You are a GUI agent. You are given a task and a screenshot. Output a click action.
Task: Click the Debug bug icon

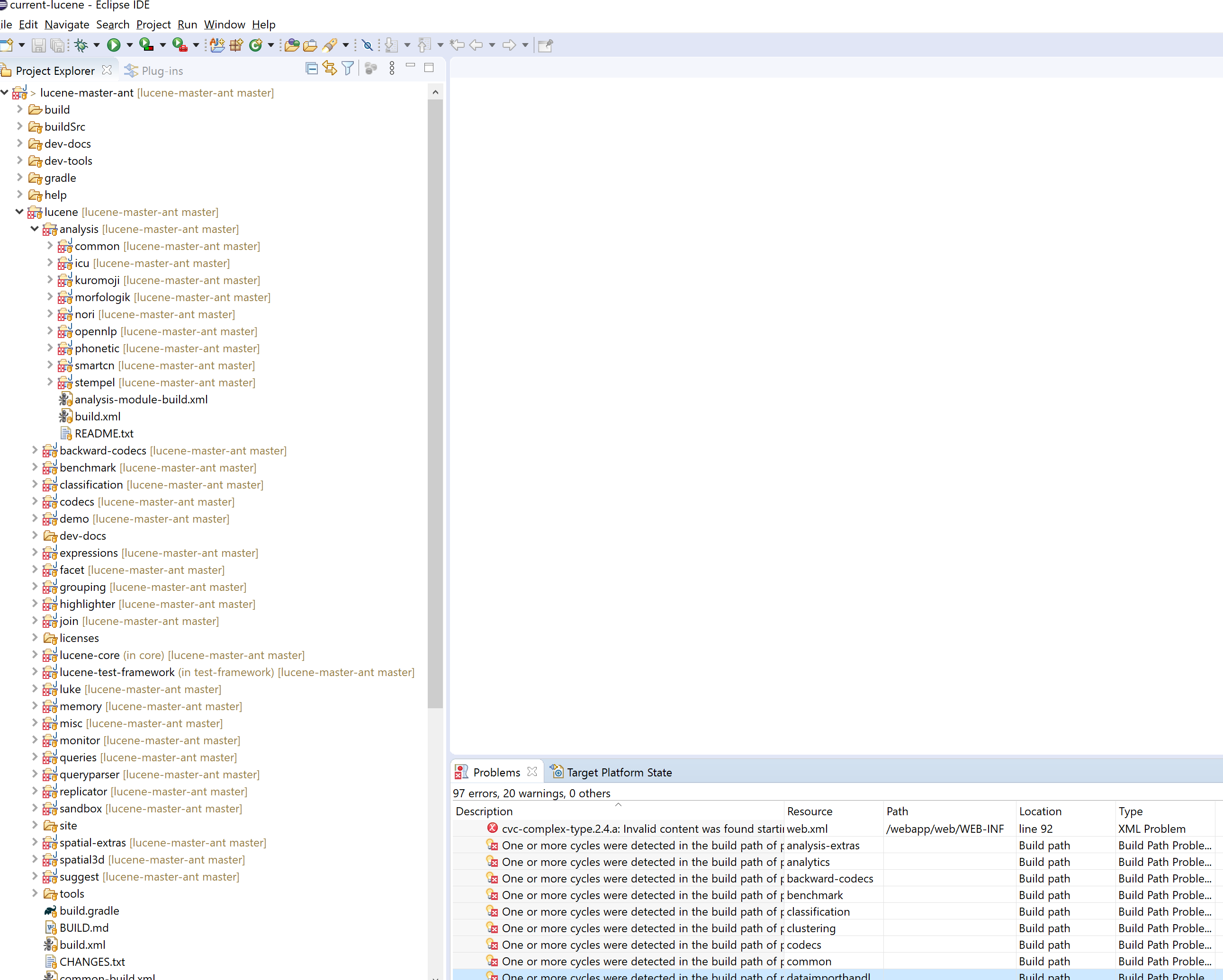81,45
